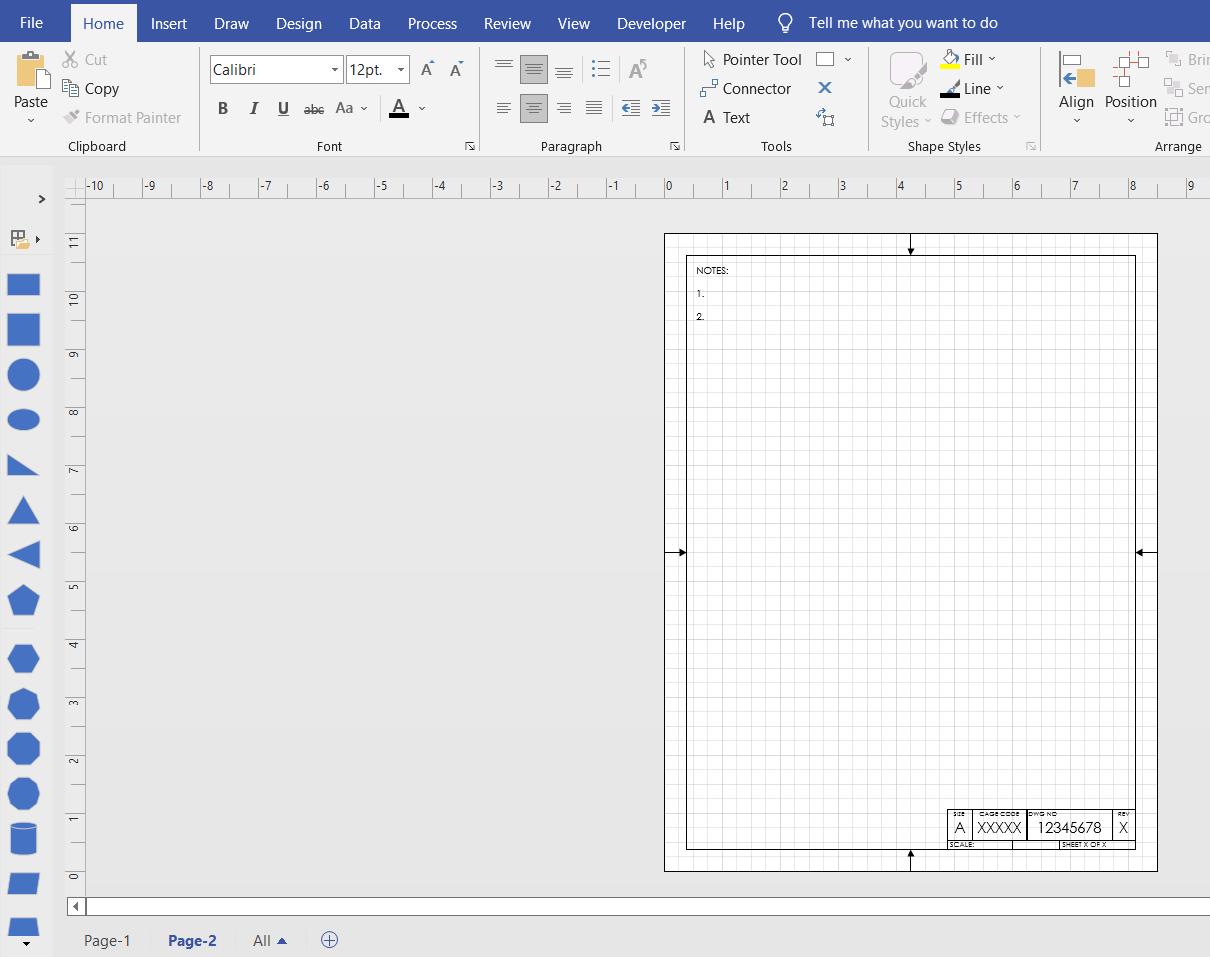Switch to the Draw tab

click(231, 23)
